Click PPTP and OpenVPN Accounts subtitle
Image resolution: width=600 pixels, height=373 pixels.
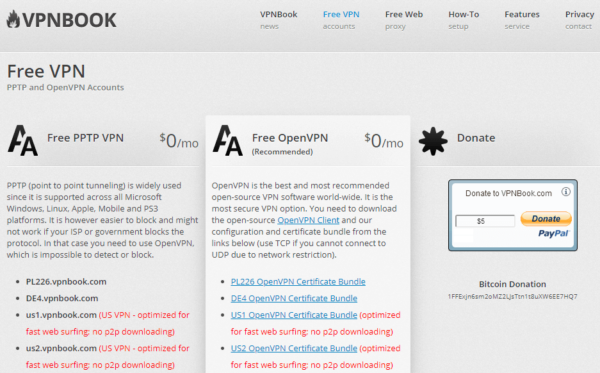[x=65, y=87]
